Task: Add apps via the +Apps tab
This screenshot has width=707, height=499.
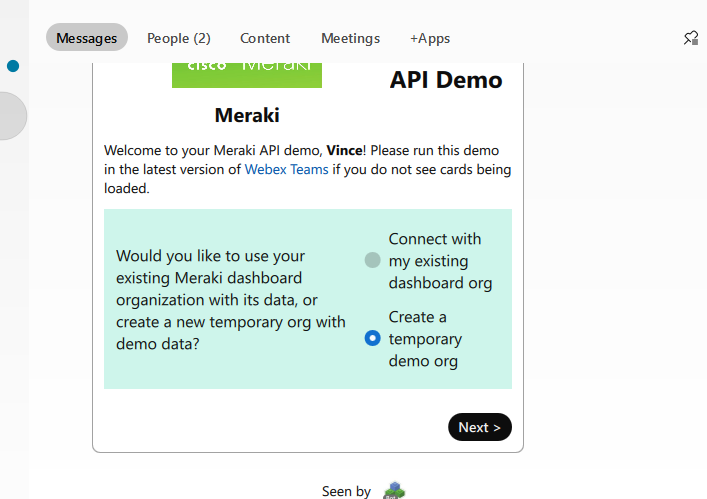Action: pyautogui.click(x=430, y=38)
